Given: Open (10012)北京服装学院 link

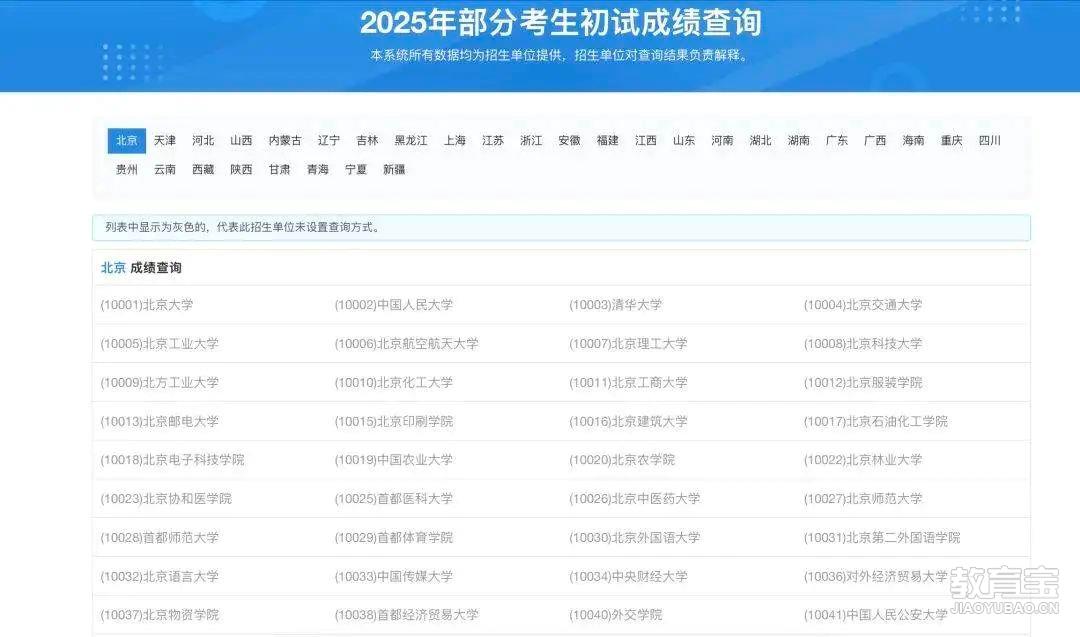Looking at the screenshot, I should coord(863,383).
